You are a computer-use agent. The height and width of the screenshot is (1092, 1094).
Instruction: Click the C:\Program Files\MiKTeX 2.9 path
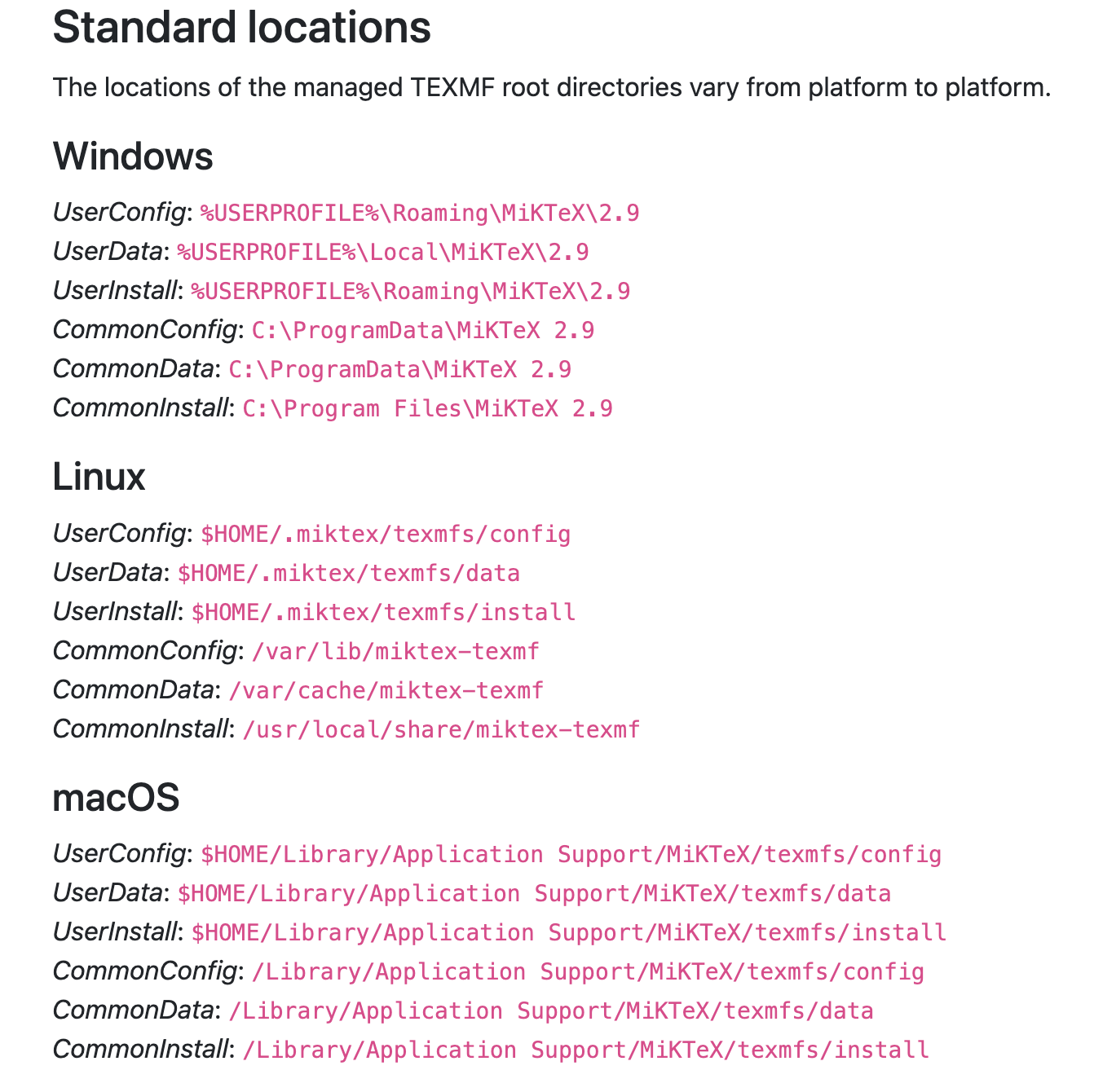click(427, 409)
